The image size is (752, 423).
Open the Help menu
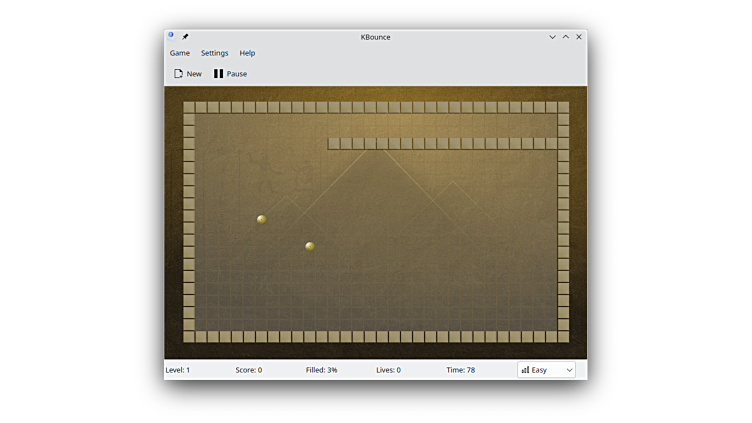tap(247, 53)
